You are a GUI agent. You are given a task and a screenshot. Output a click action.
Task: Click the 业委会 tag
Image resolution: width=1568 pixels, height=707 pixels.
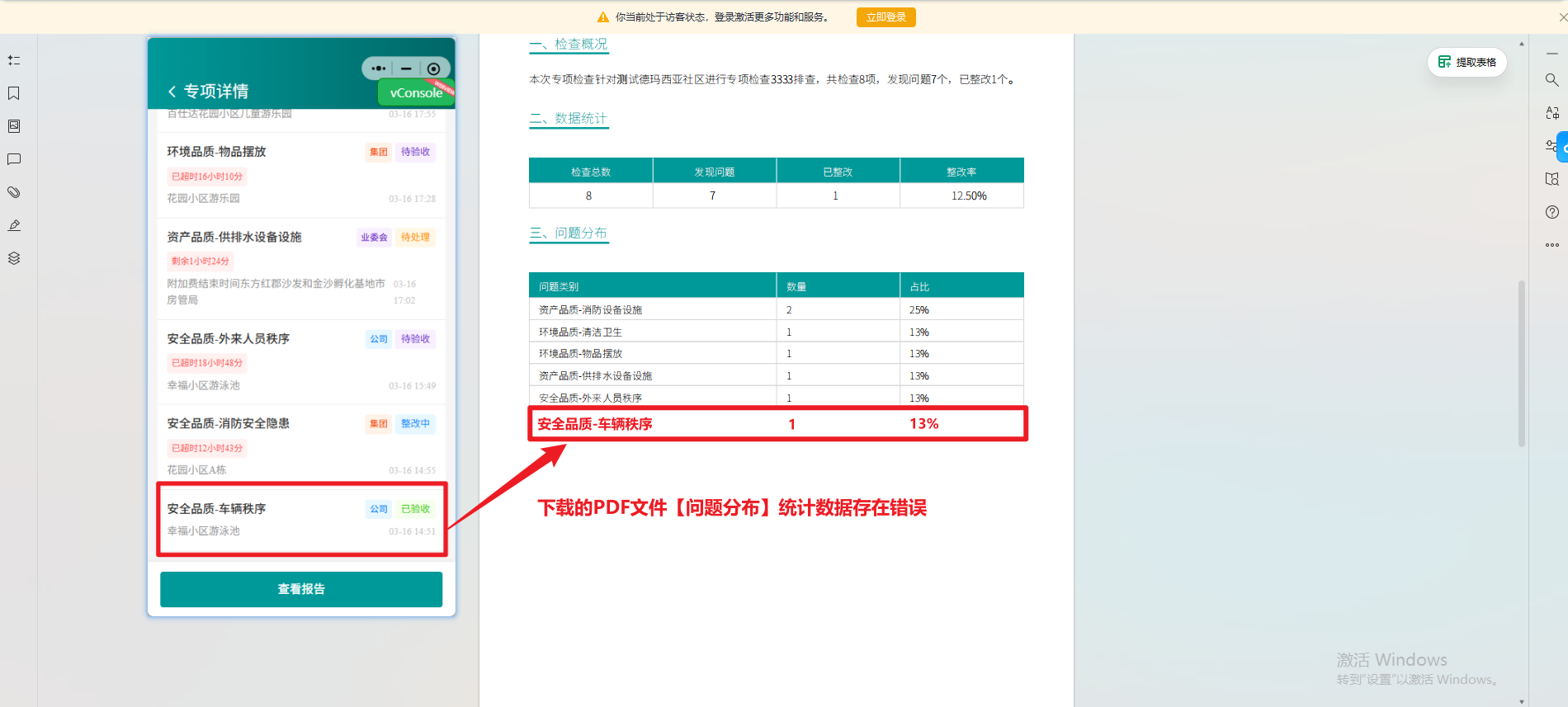[x=374, y=237]
